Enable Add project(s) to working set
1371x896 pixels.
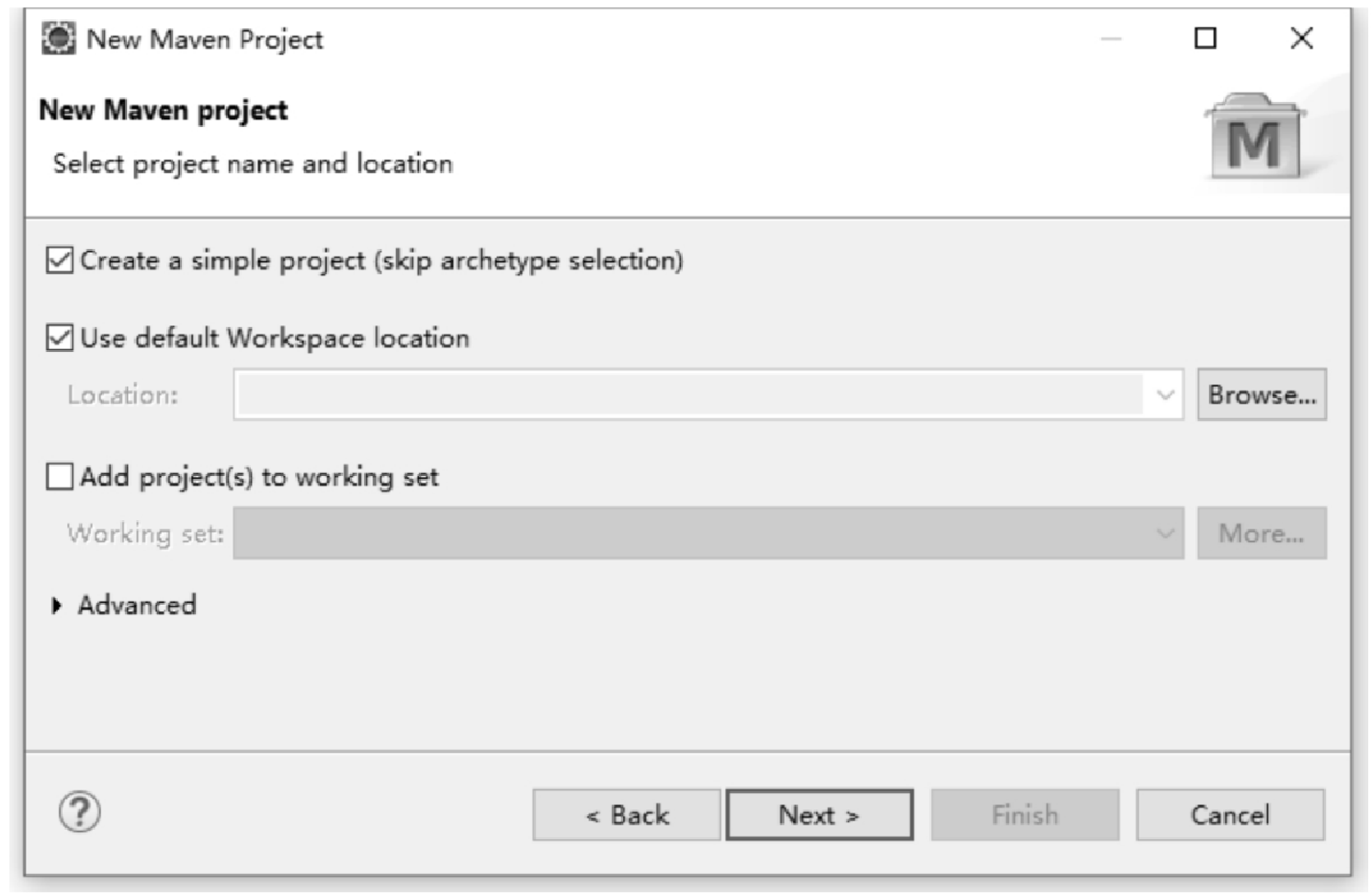(60, 476)
